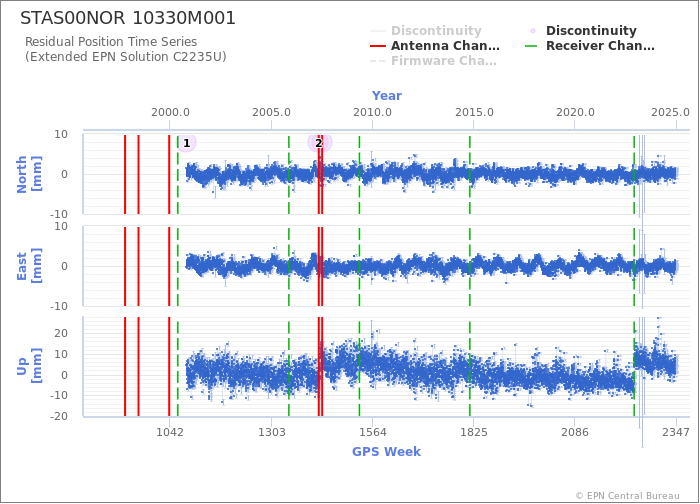Click the Year axis title

pyautogui.click(x=387, y=96)
